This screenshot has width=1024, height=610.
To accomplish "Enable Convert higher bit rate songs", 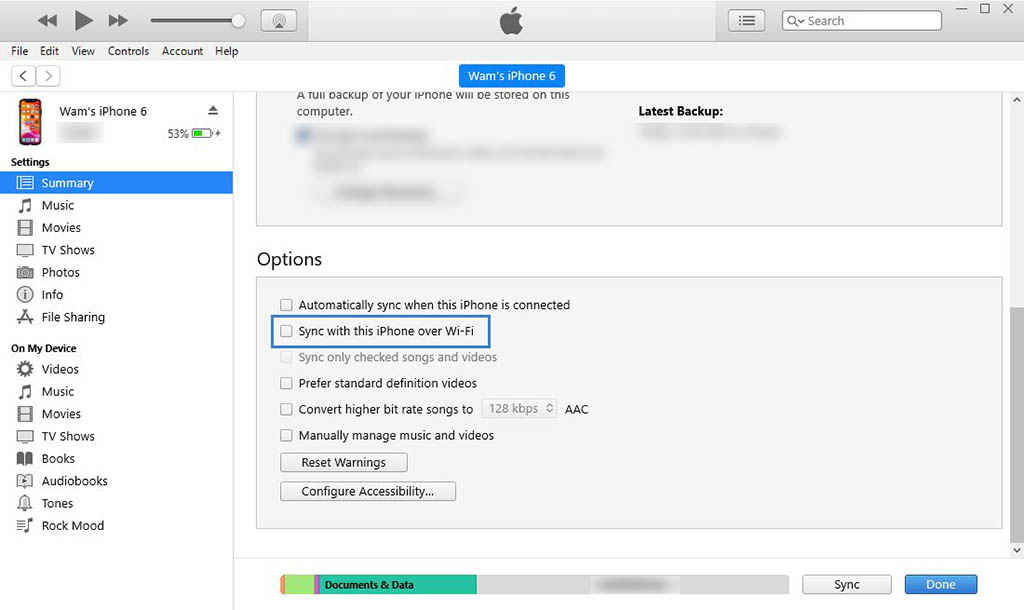I will pos(286,409).
